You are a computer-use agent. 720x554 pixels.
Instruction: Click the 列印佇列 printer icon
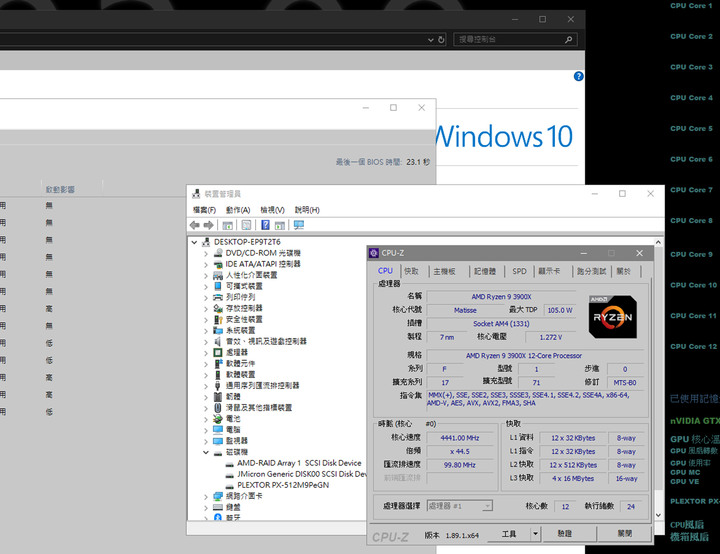[x=218, y=297]
